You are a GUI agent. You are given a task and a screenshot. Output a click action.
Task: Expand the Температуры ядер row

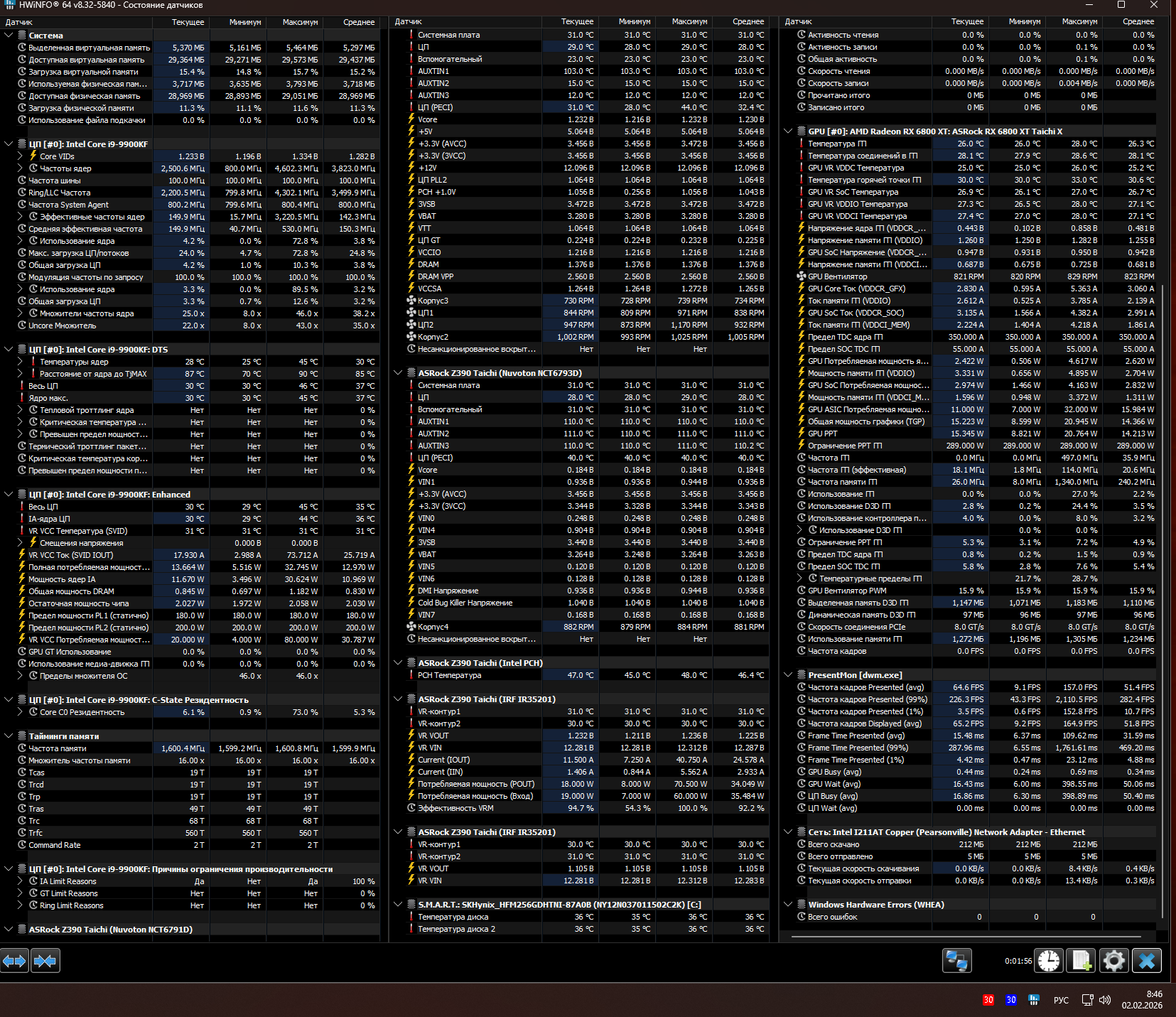pos(21,362)
